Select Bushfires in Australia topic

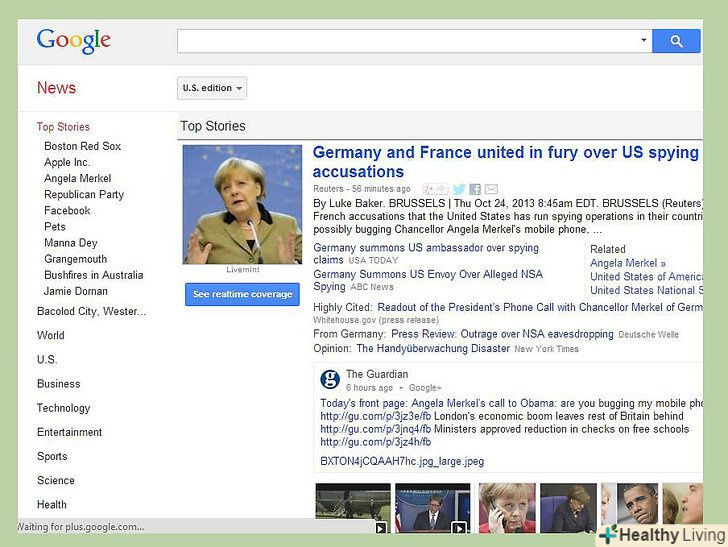(94, 275)
